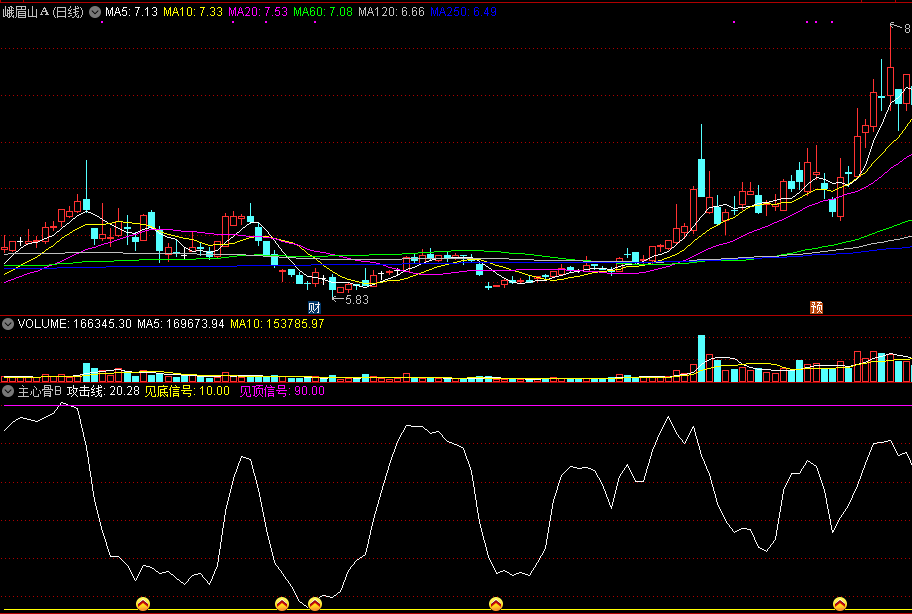
Task: Select the third bottom signal marker from left
Action: [315, 604]
